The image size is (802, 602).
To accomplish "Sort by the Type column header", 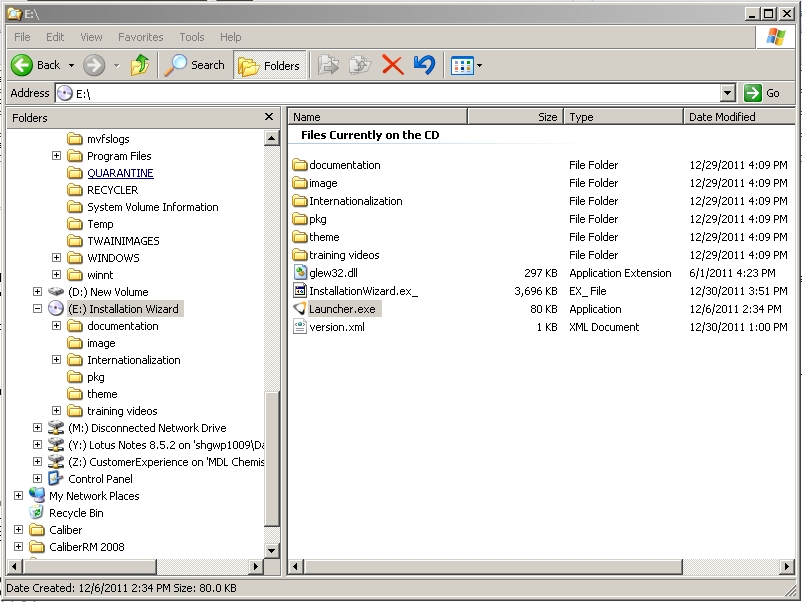I will point(623,117).
